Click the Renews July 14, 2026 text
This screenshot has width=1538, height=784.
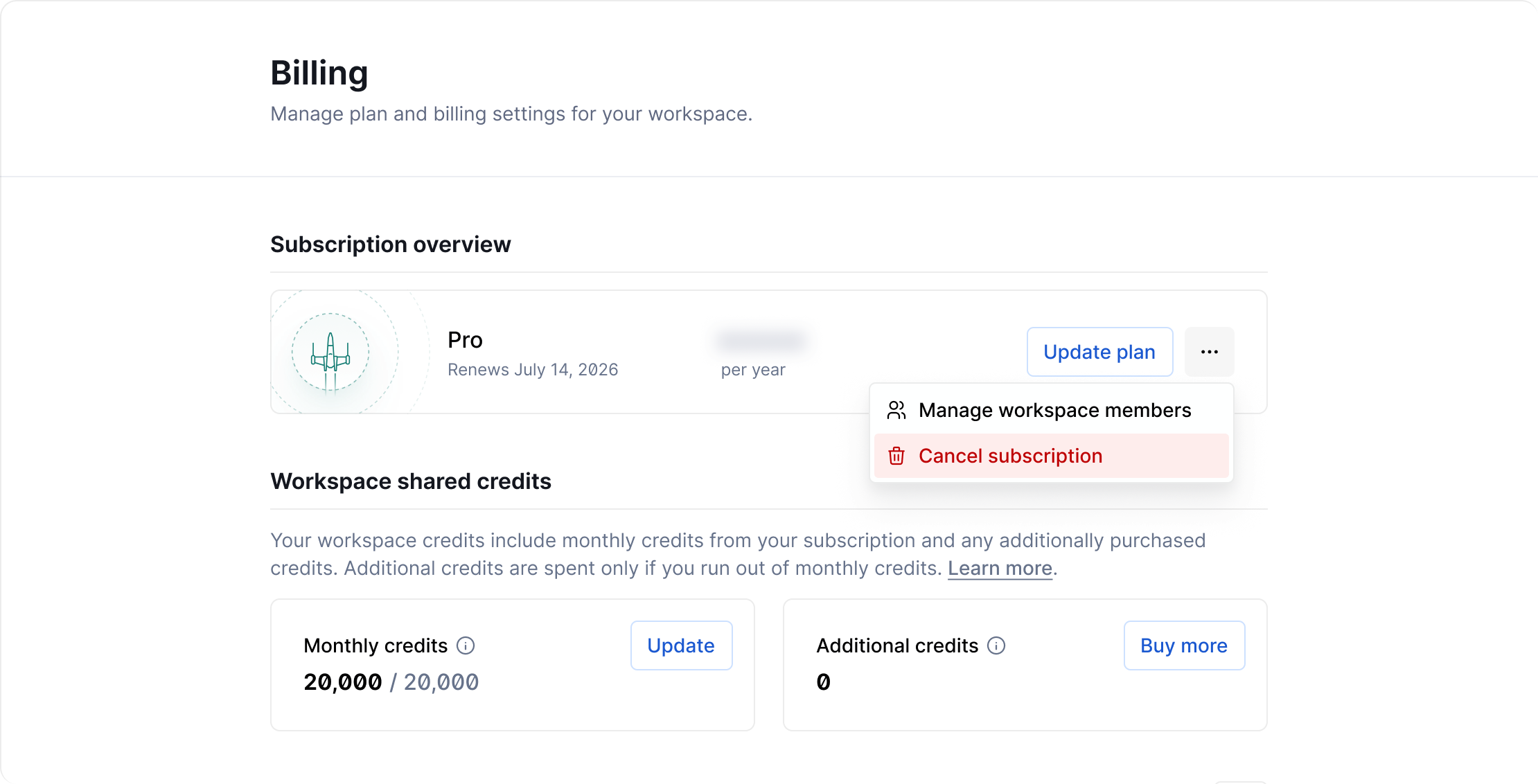(x=532, y=370)
